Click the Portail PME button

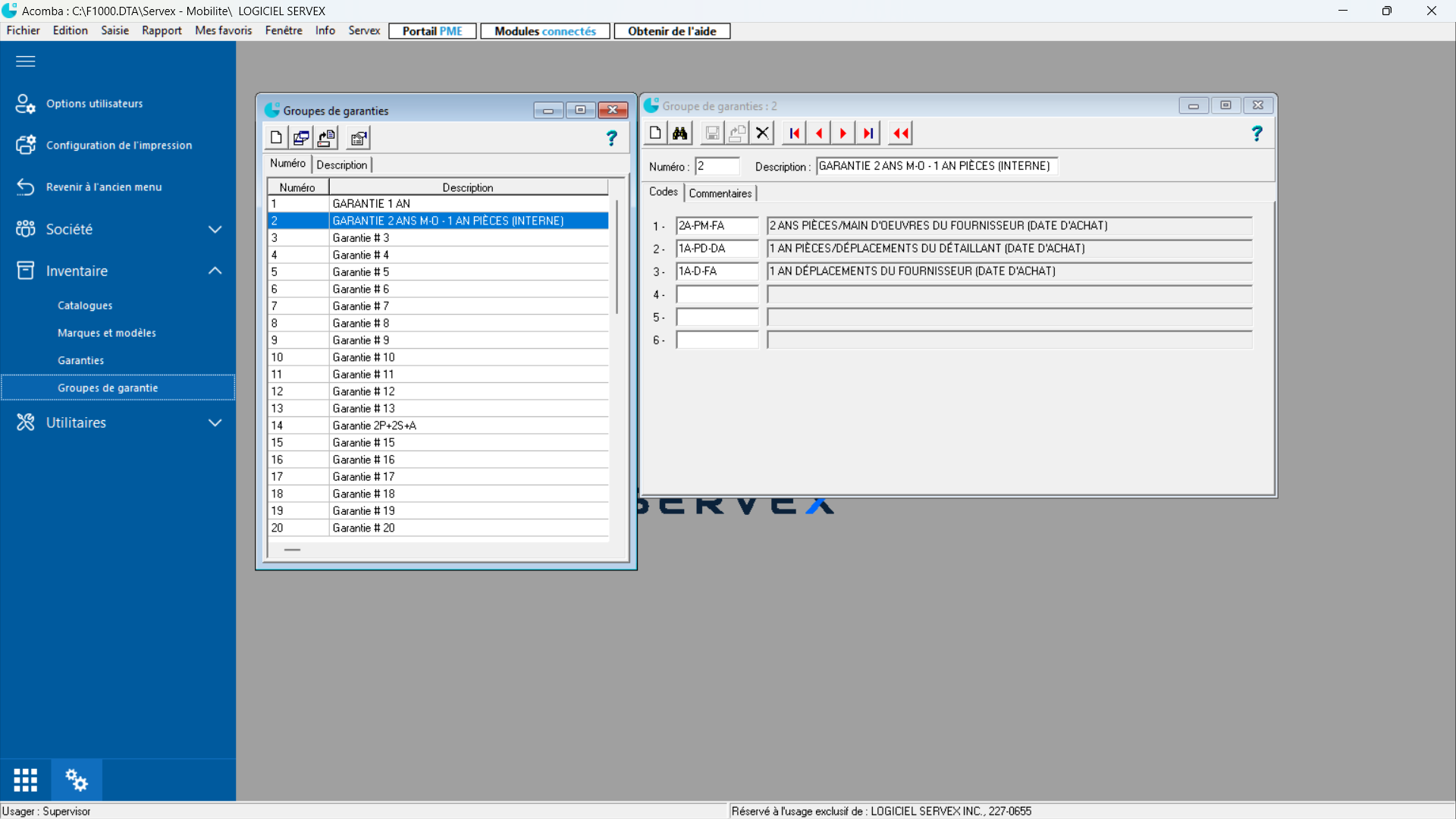(432, 31)
